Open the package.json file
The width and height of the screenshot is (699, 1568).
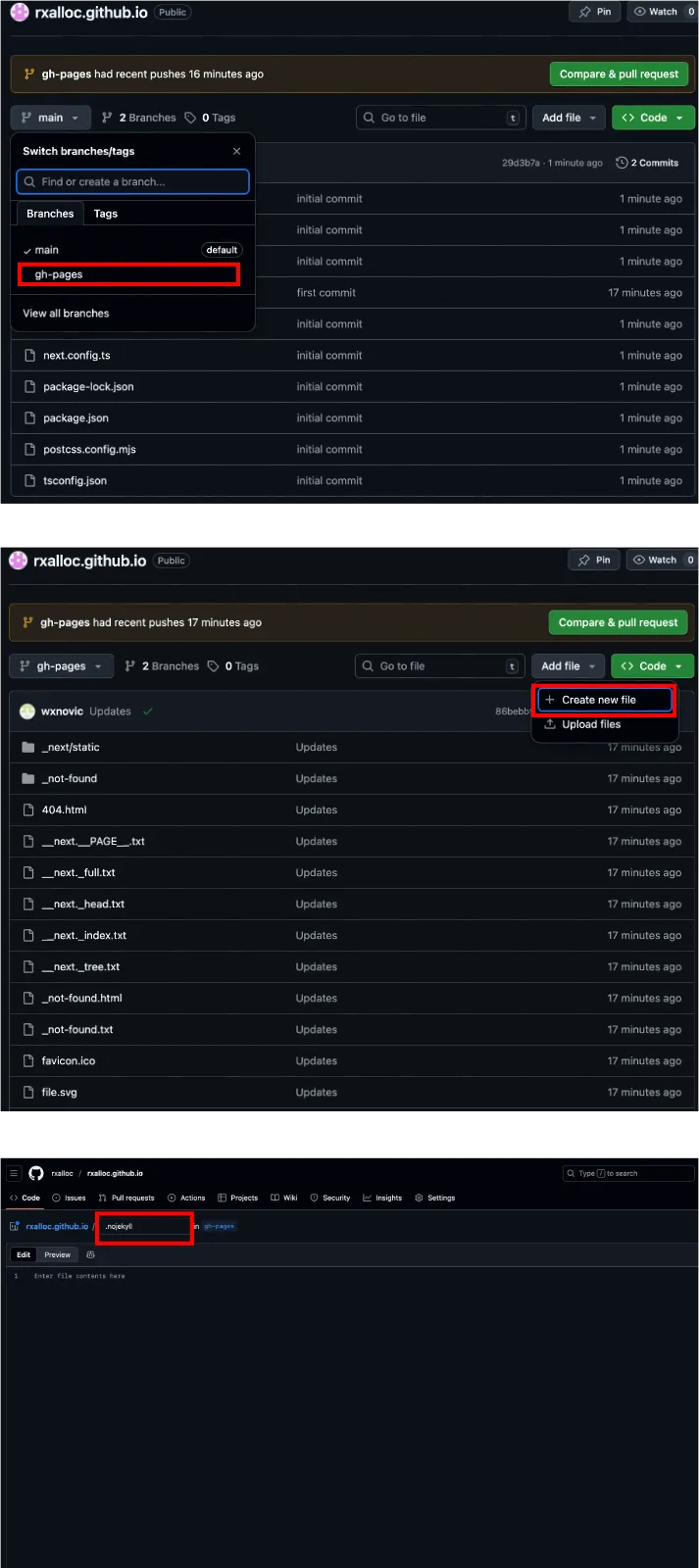click(75, 418)
